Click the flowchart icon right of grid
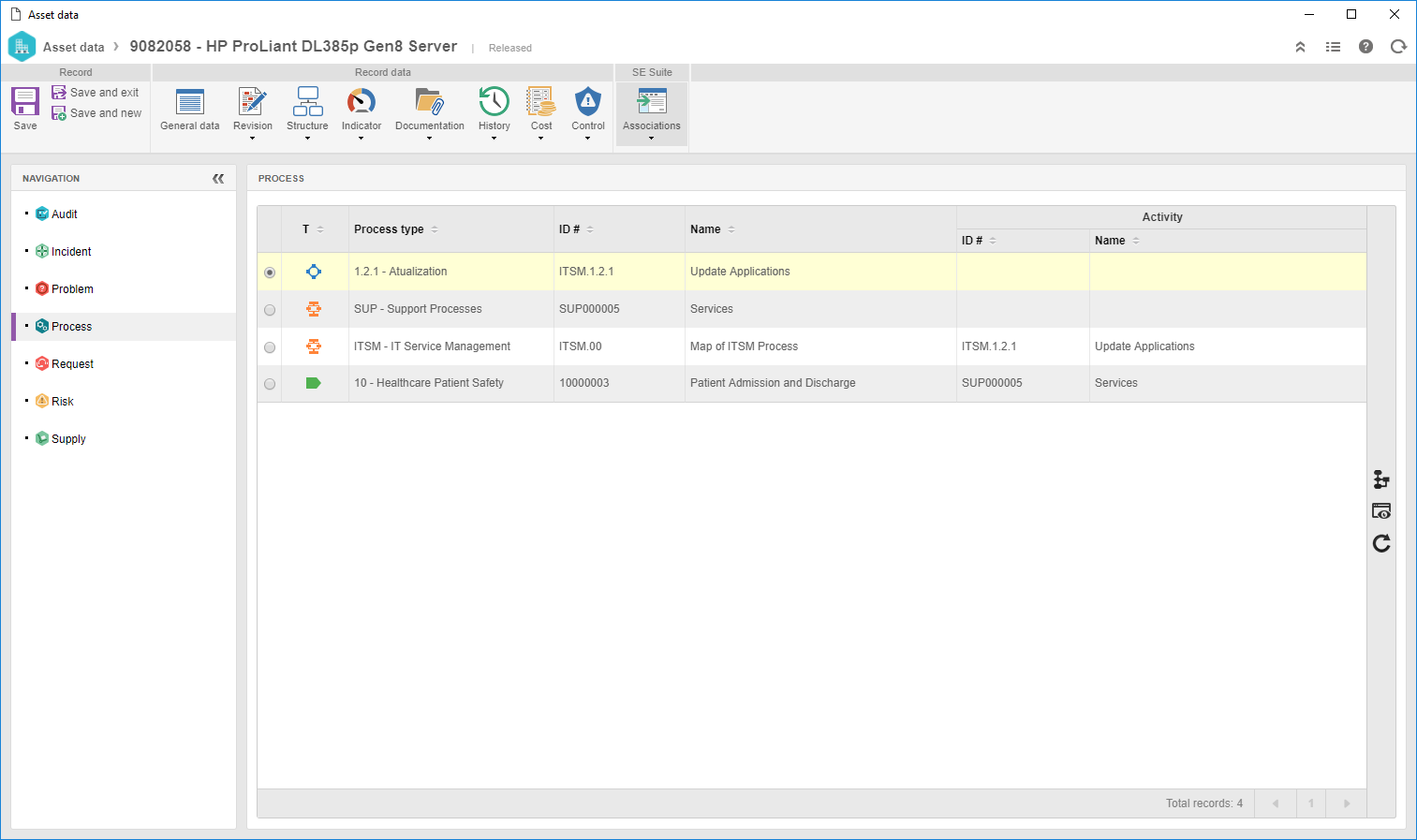The image size is (1417, 840). pos(1381,479)
